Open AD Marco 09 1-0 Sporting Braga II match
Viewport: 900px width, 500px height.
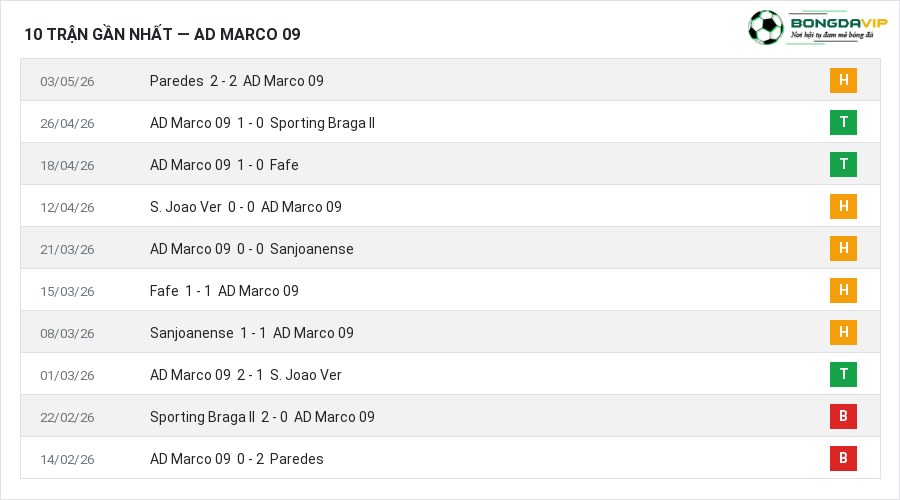262,123
